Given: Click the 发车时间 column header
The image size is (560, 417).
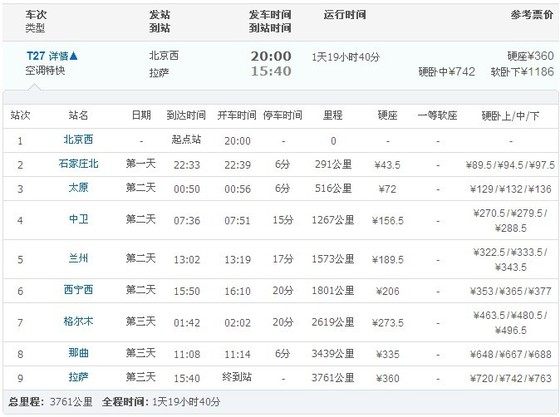Looking at the screenshot, I should click(x=270, y=15).
